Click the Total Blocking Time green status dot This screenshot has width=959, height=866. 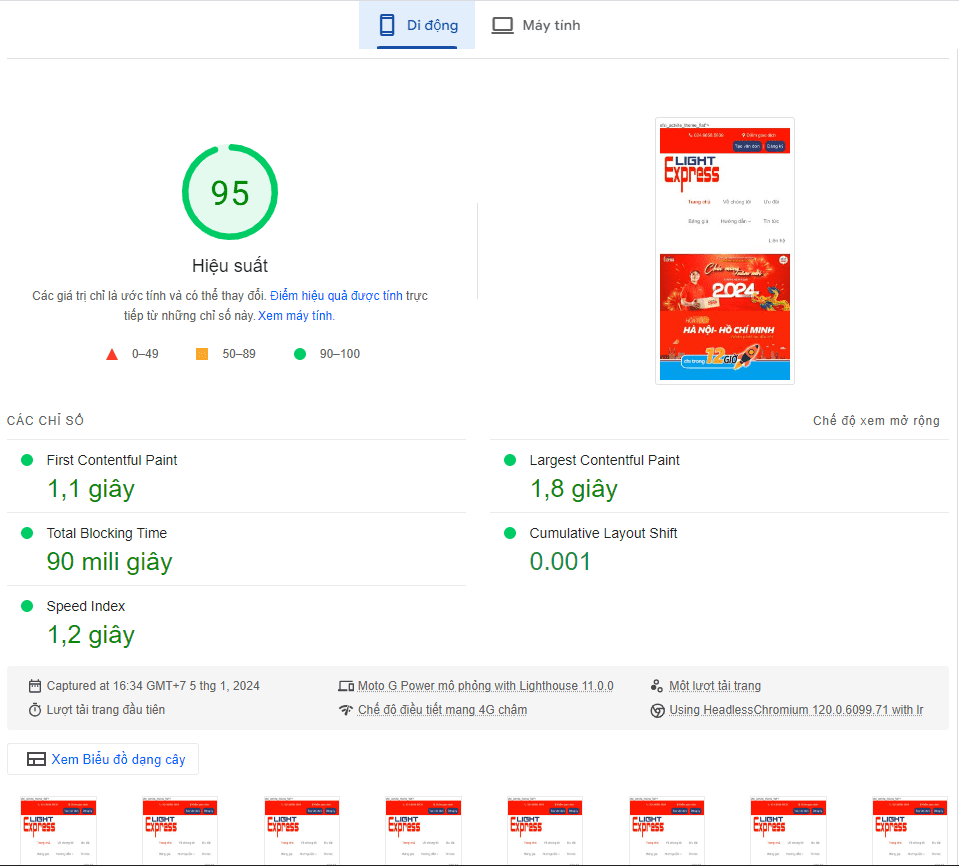tap(27, 533)
